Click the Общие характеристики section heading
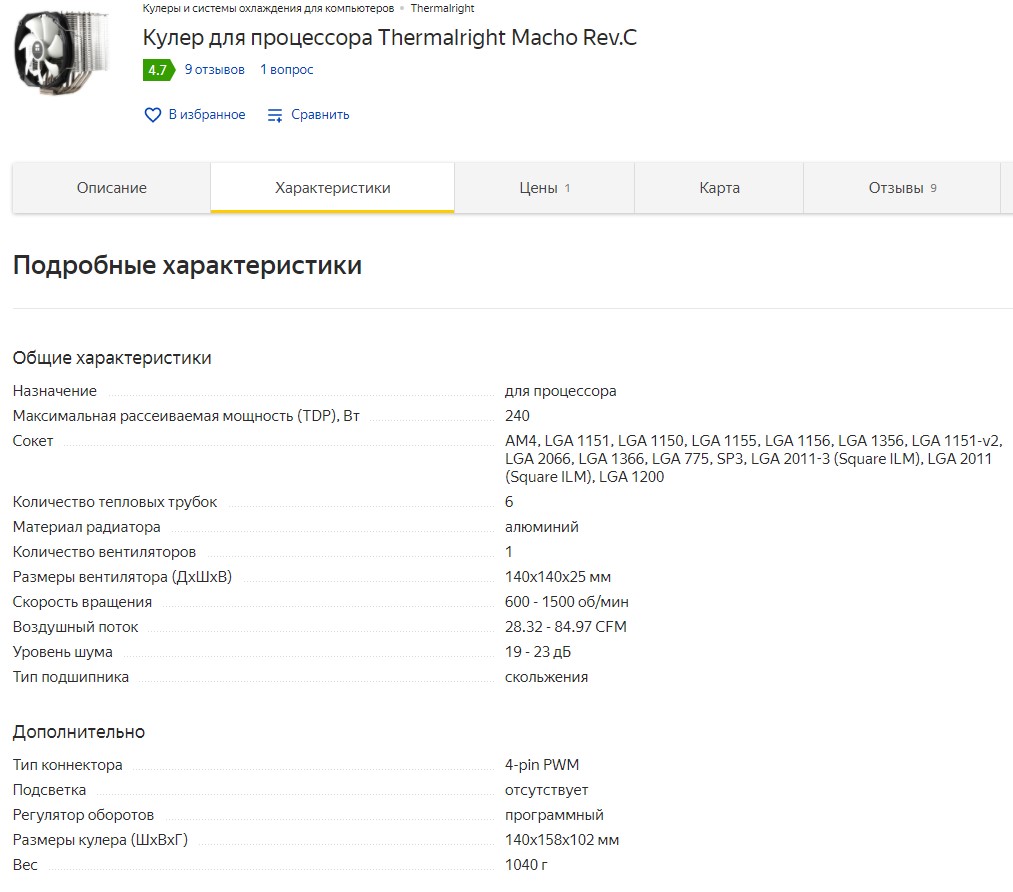Image resolution: width=1013 pixels, height=892 pixels. click(x=112, y=358)
